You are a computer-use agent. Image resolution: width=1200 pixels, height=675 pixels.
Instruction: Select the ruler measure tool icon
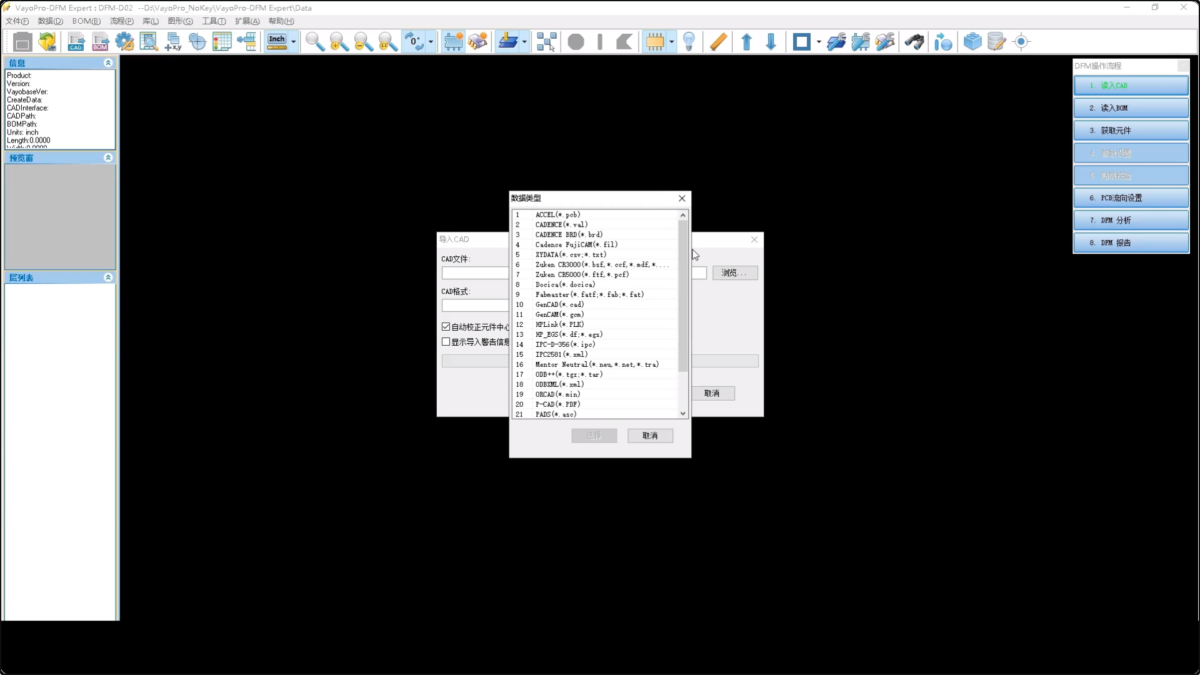(717, 42)
